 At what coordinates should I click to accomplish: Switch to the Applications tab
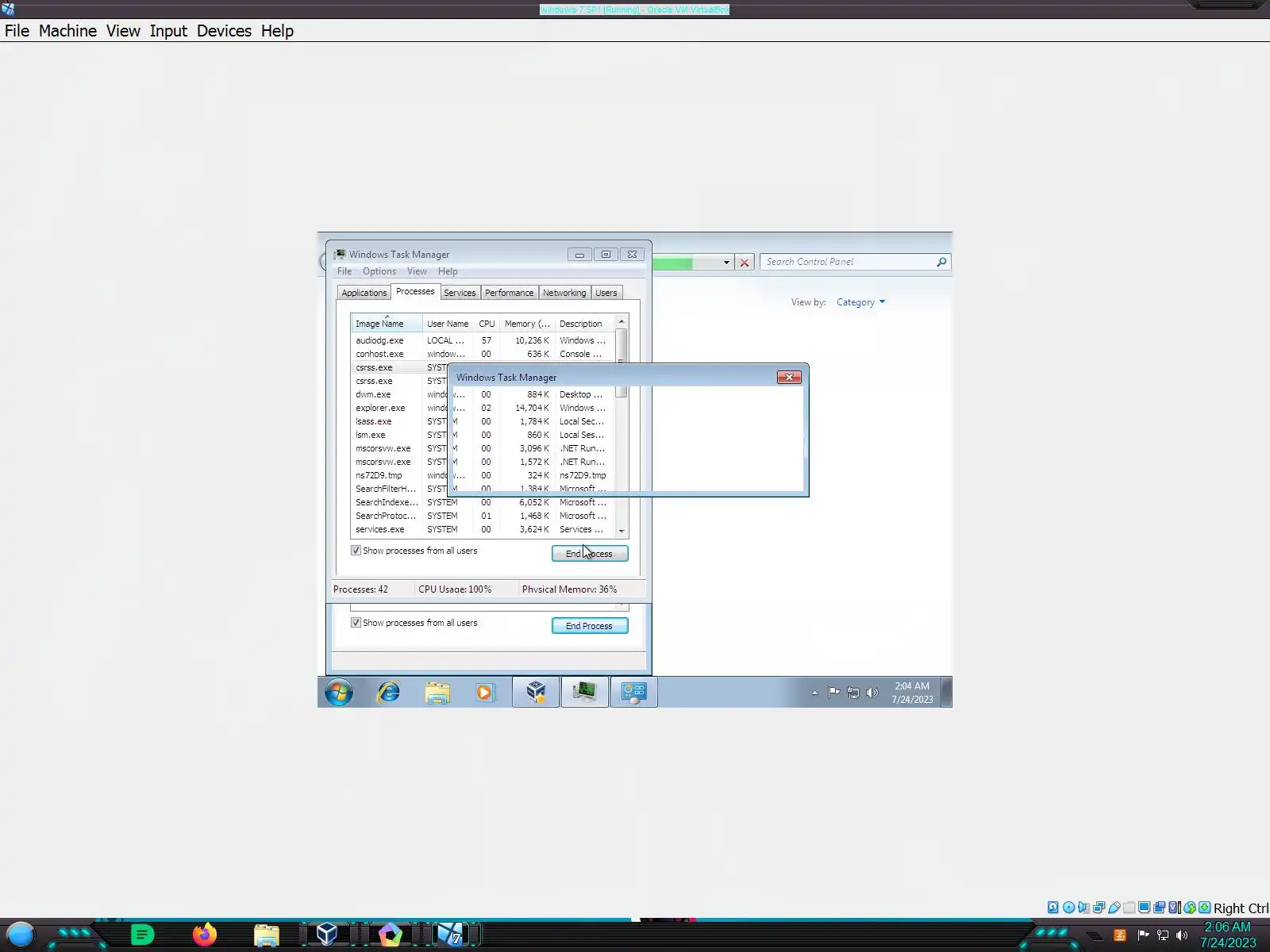(x=364, y=293)
